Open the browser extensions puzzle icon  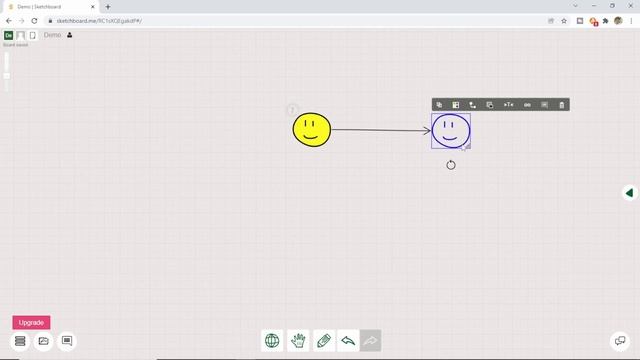[x=606, y=21]
